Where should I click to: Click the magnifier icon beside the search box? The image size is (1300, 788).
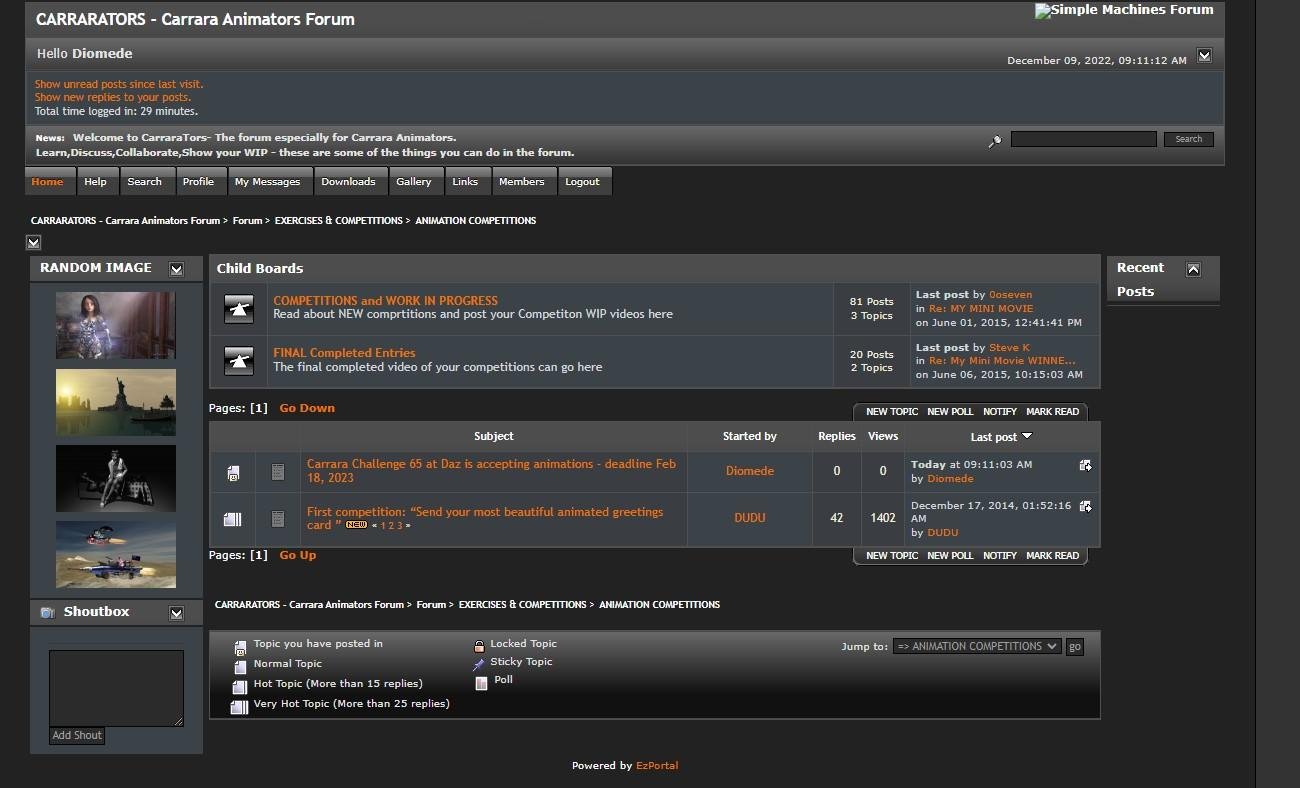(995, 142)
